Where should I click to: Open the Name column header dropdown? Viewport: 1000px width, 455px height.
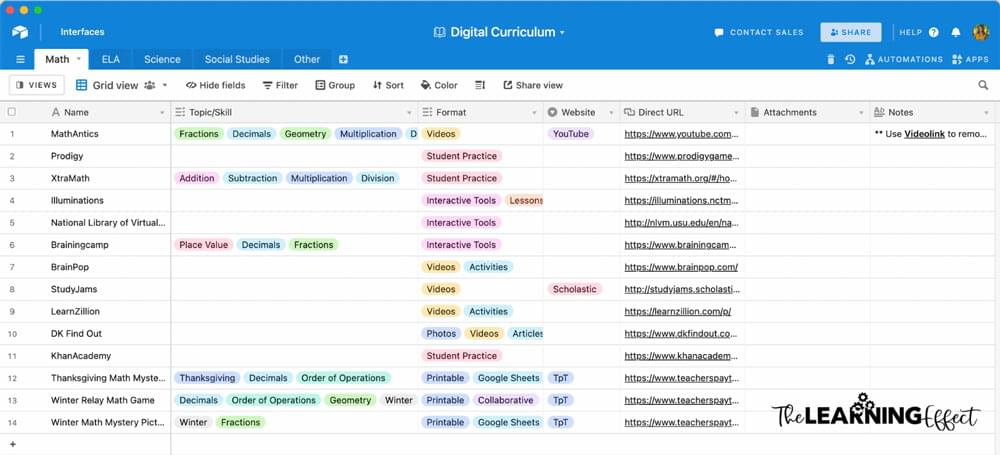161,112
